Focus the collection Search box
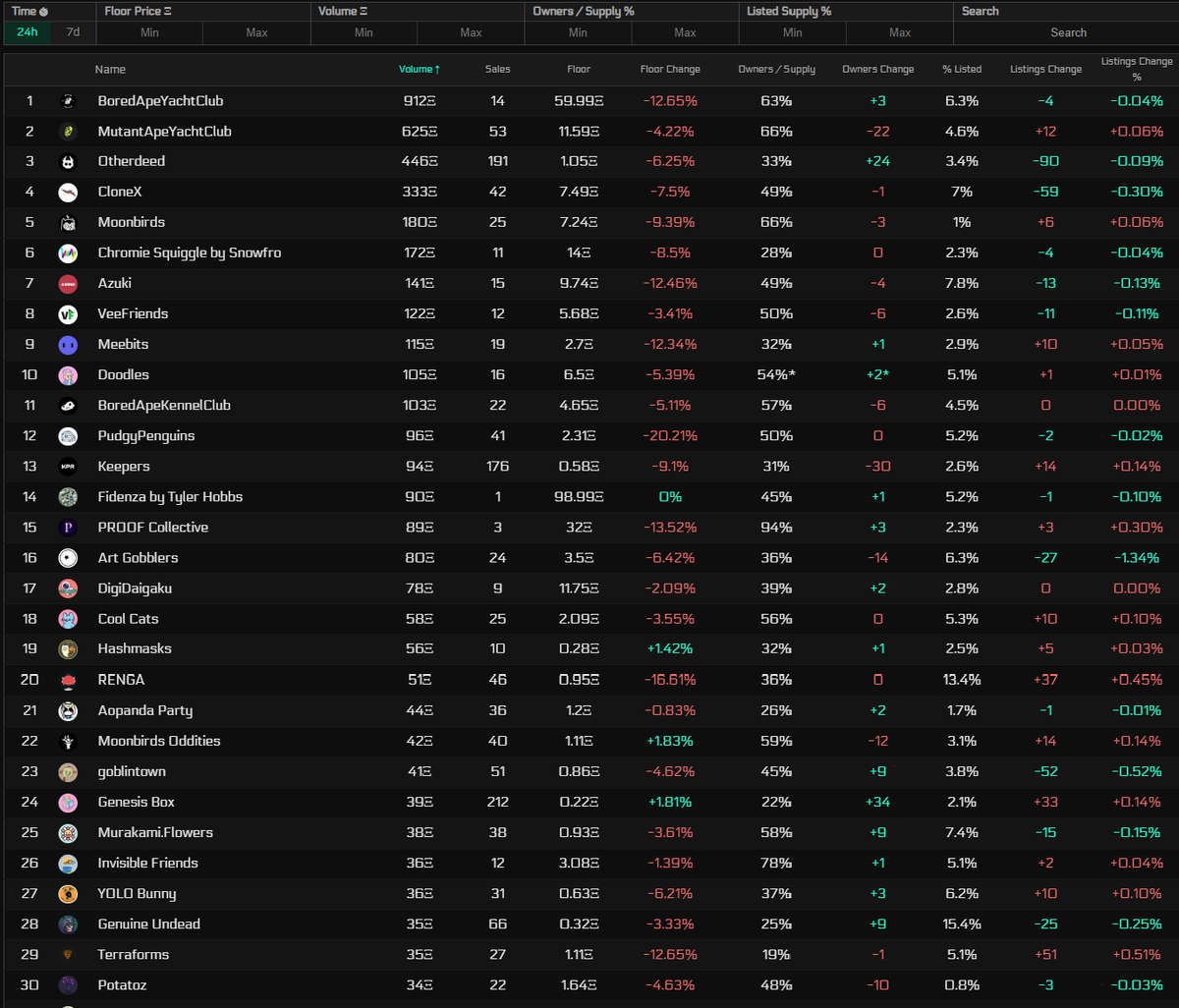1179x1008 pixels. click(1067, 32)
